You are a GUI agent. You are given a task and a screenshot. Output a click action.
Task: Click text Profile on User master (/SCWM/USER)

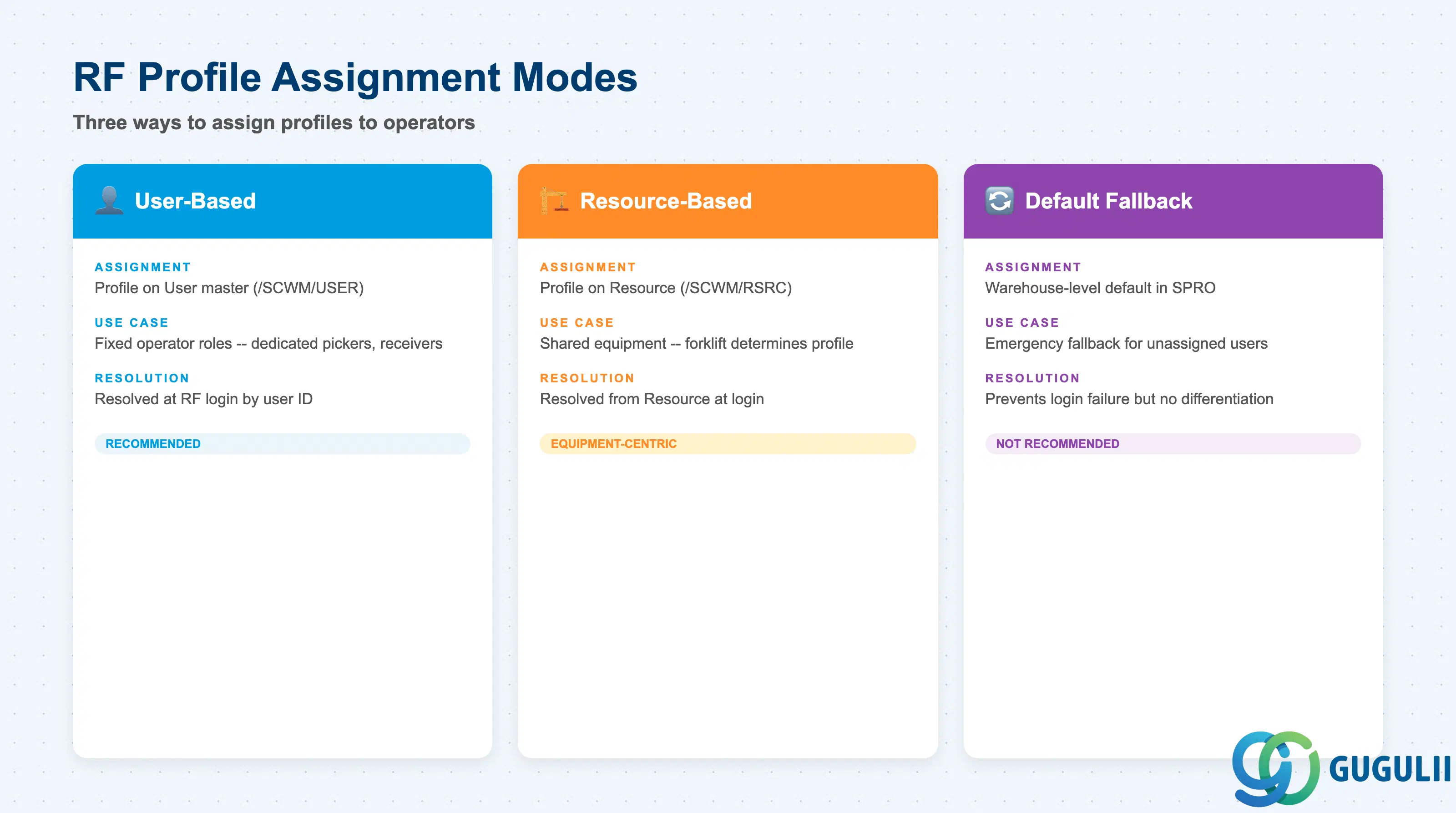(x=229, y=288)
